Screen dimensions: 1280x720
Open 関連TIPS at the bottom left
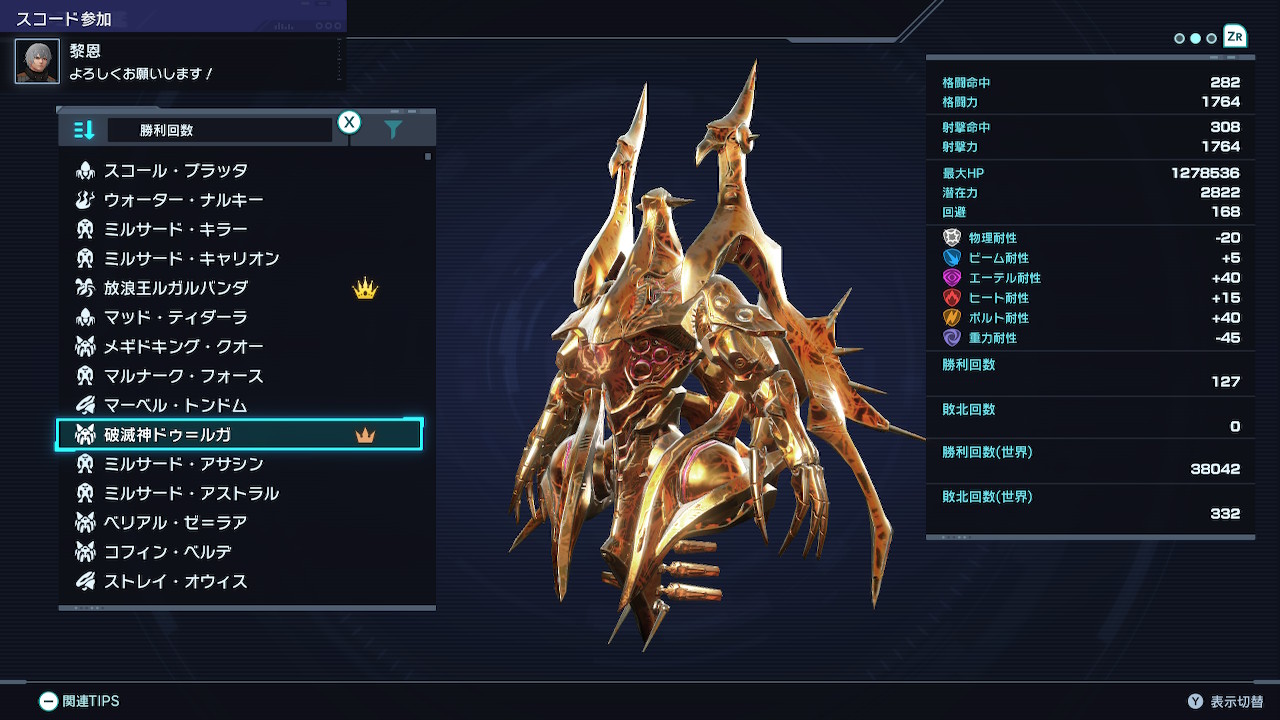[x=79, y=701]
